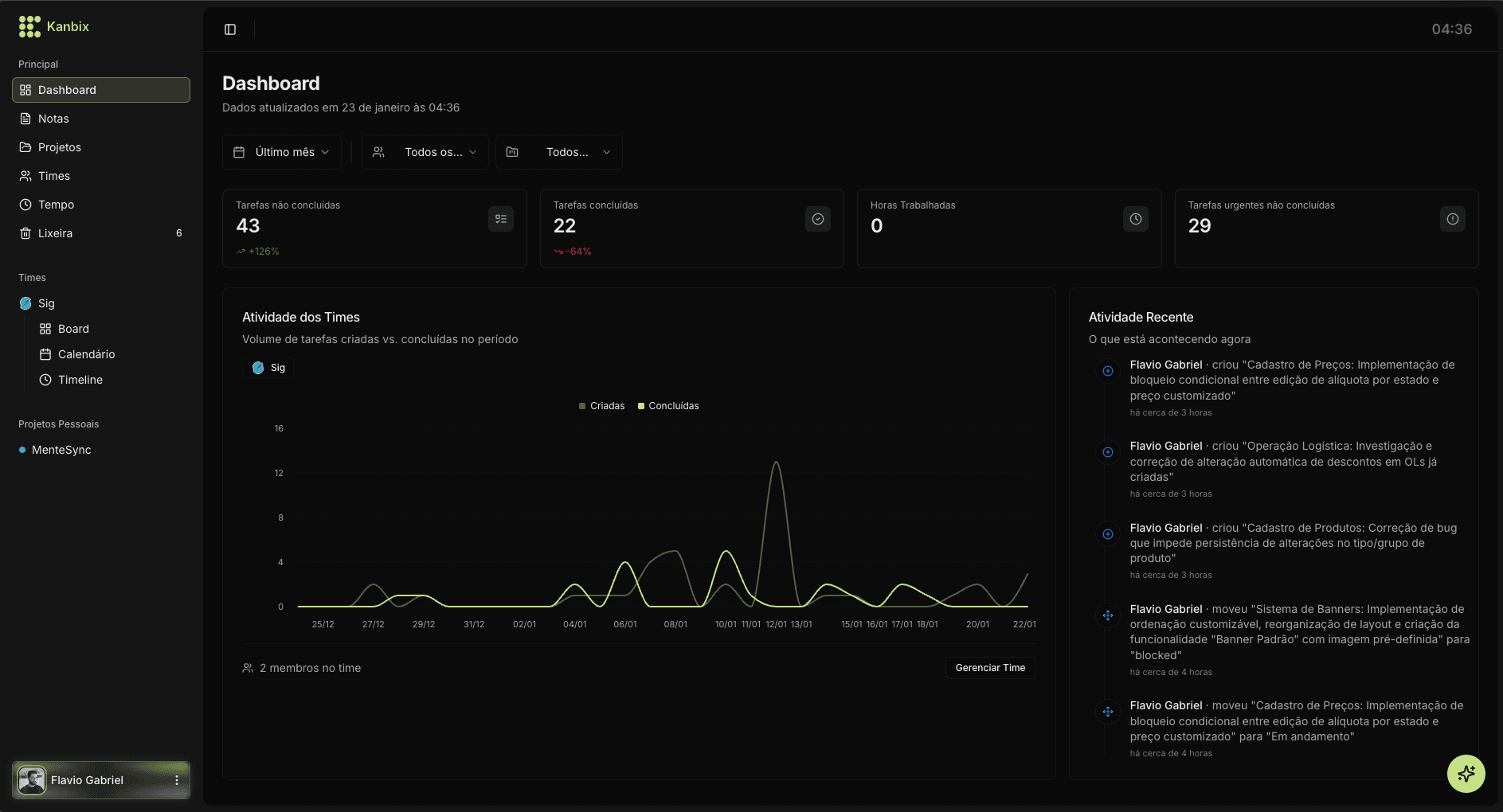This screenshot has height=812, width=1503.
Task: Open the Todos projects filter dropdown
Action: (x=558, y=152)
